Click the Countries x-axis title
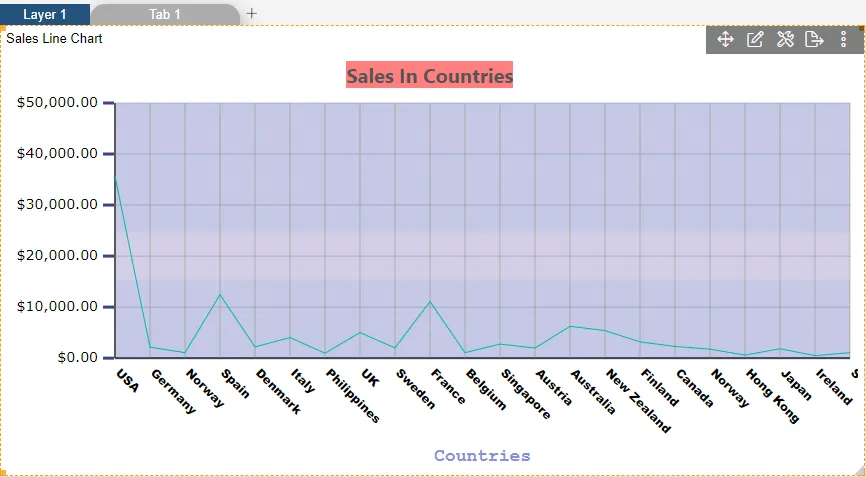 pyautogui.click(x=482, y=456)
